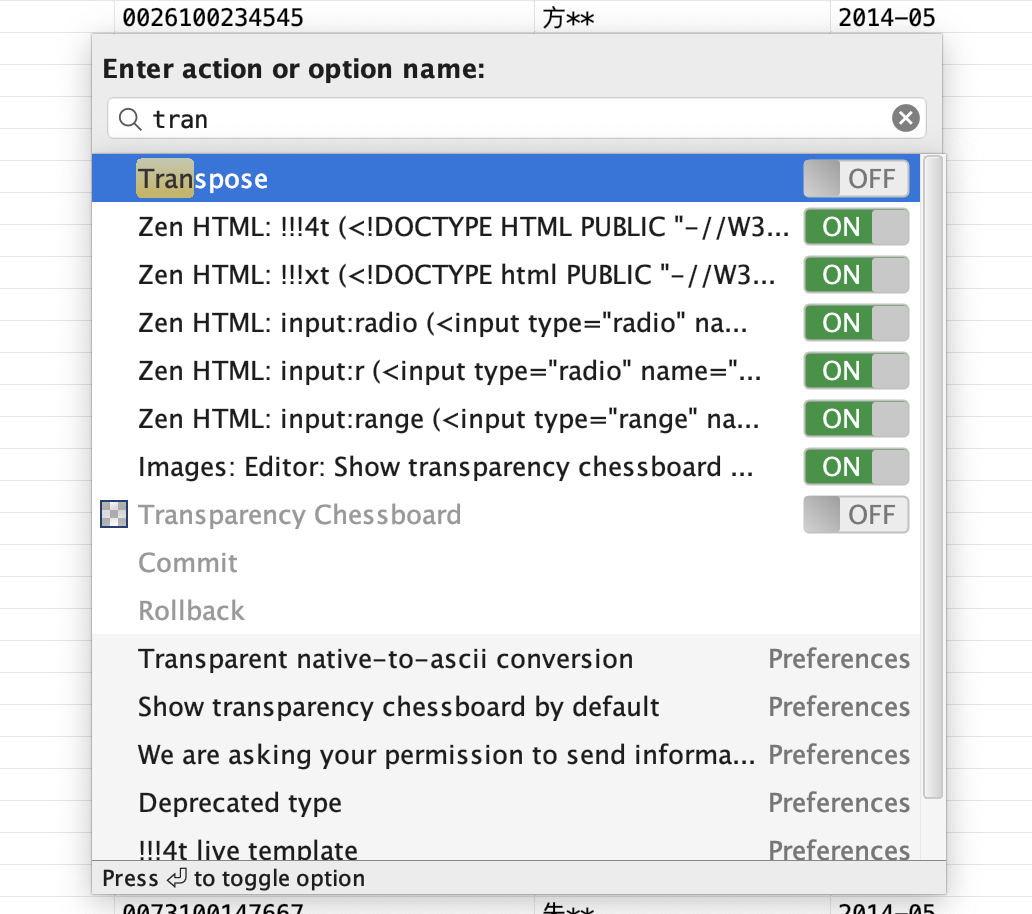Clear the search field text

905,119
